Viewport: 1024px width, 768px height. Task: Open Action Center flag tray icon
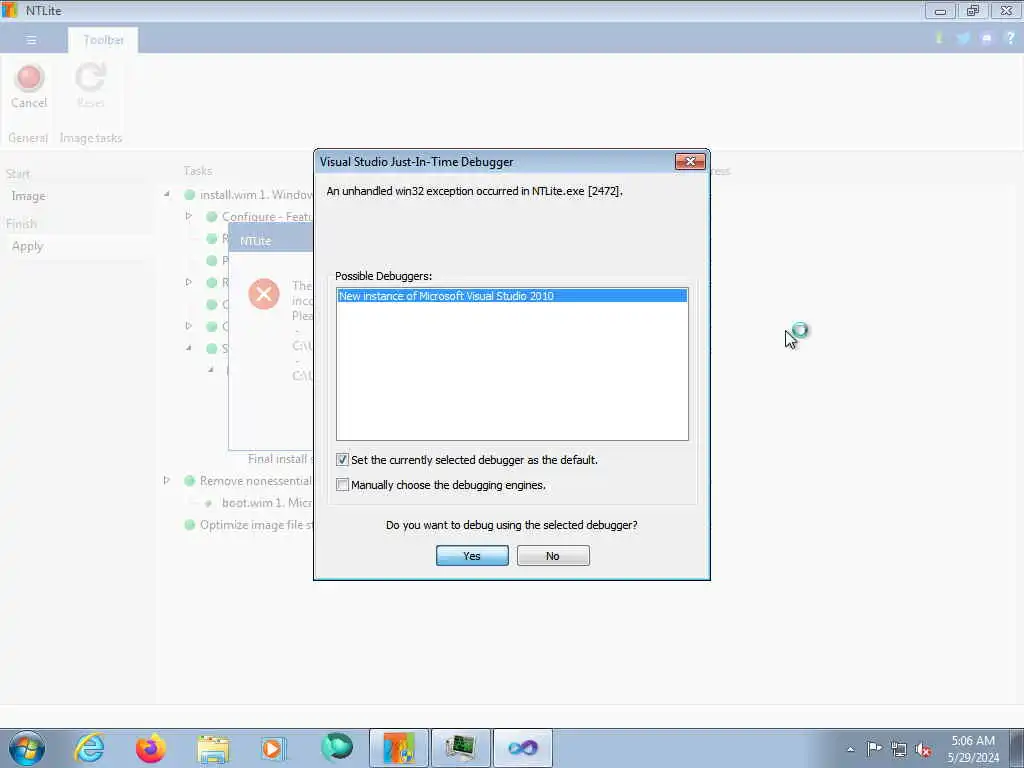874,748
